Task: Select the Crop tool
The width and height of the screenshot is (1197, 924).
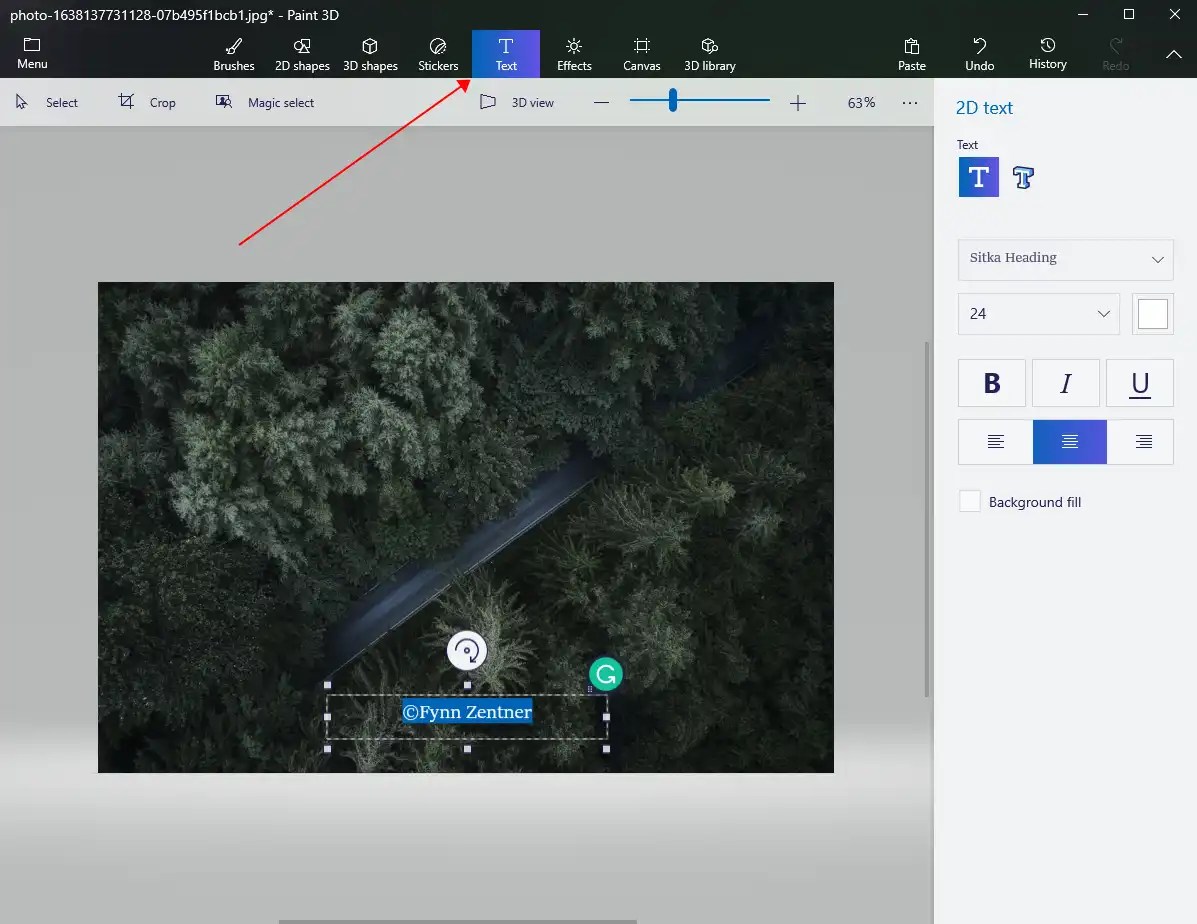Action: [x=146, y=101]
